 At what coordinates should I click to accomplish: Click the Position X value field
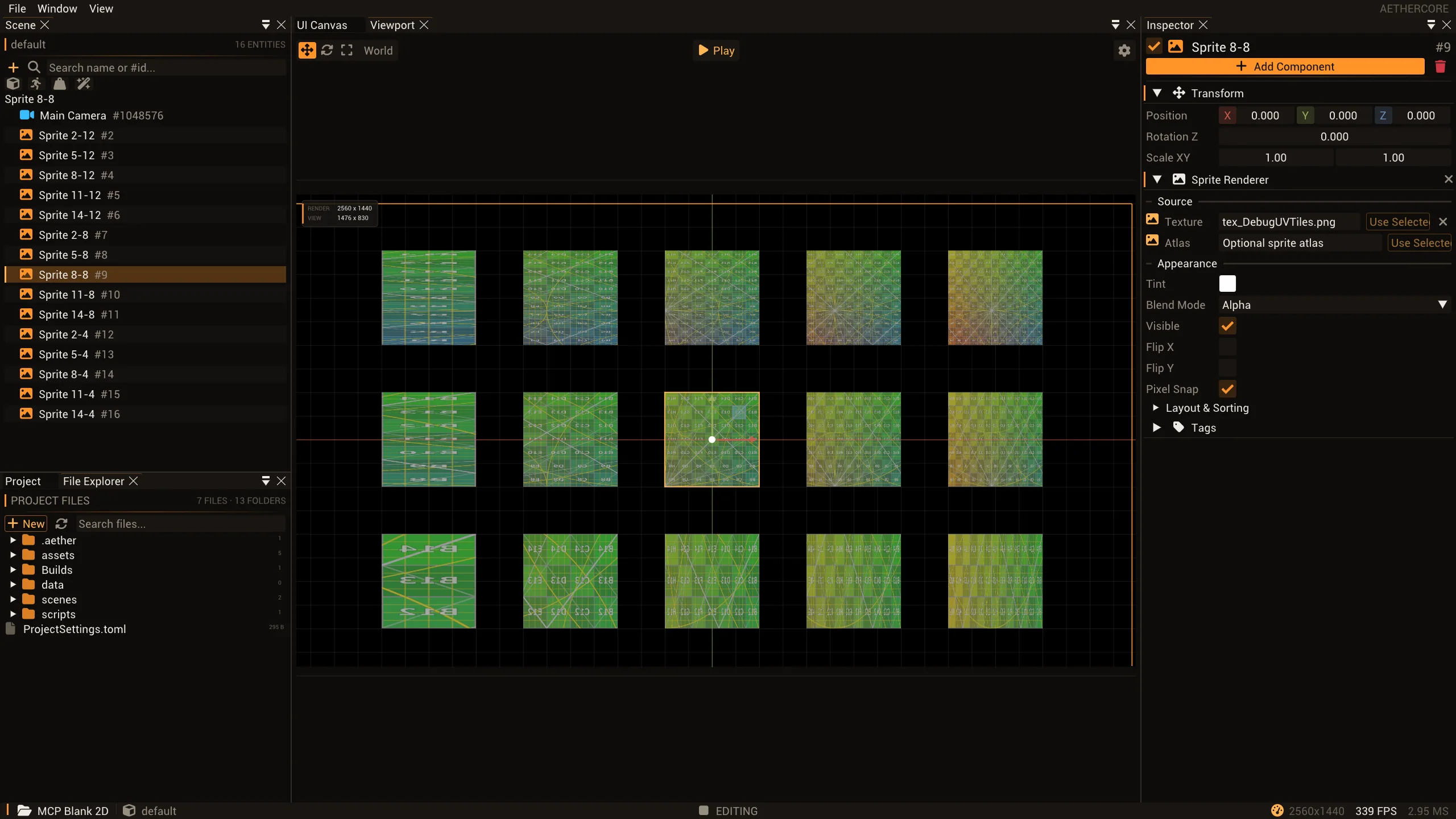pos(1265,115)
